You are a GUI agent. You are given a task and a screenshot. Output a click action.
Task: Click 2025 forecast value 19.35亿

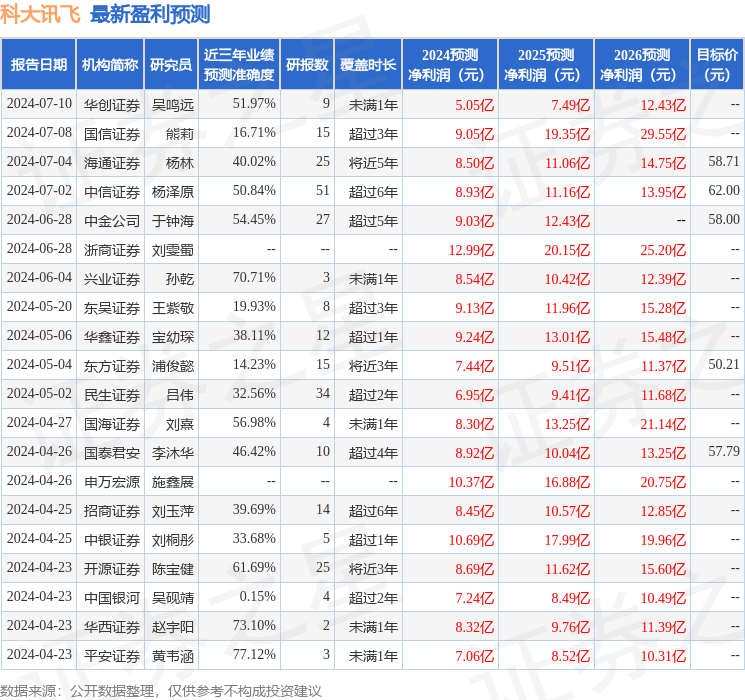tap(567, 134)
